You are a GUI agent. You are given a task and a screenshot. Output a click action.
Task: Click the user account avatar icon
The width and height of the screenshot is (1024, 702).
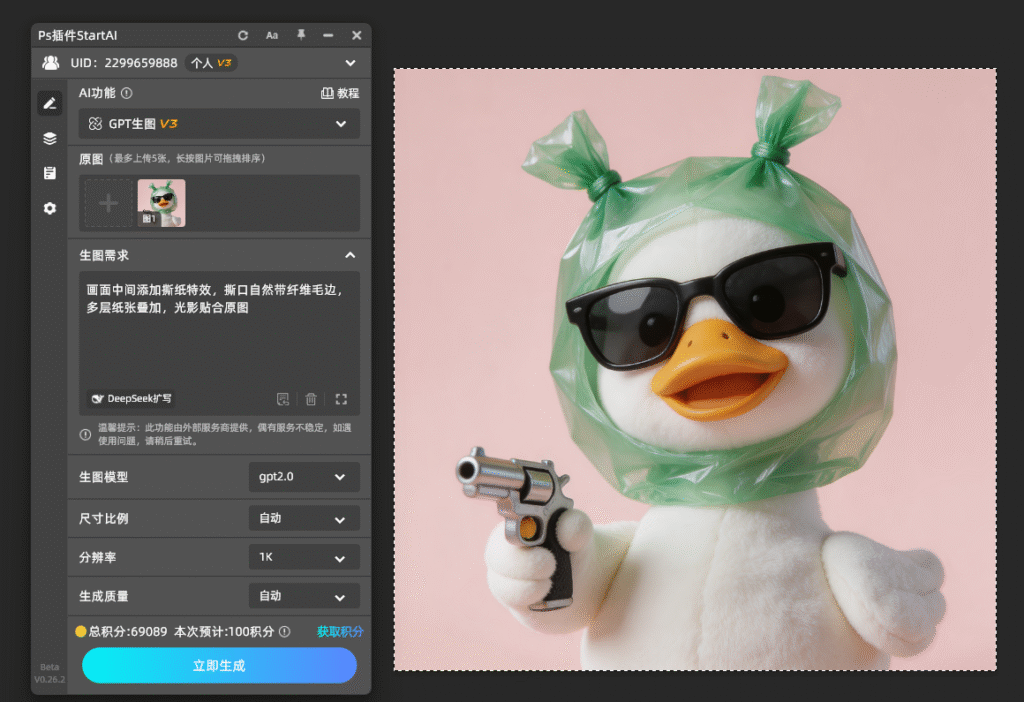[x=50, y=63]
